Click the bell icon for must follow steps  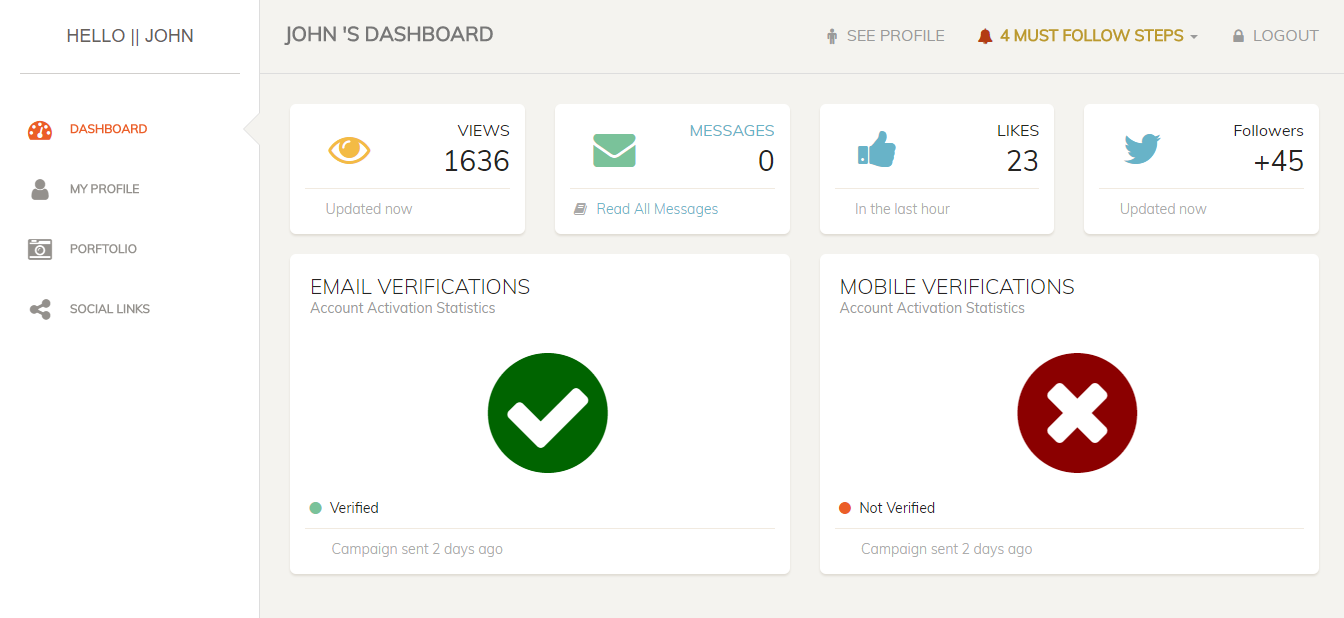coord(985,36)
